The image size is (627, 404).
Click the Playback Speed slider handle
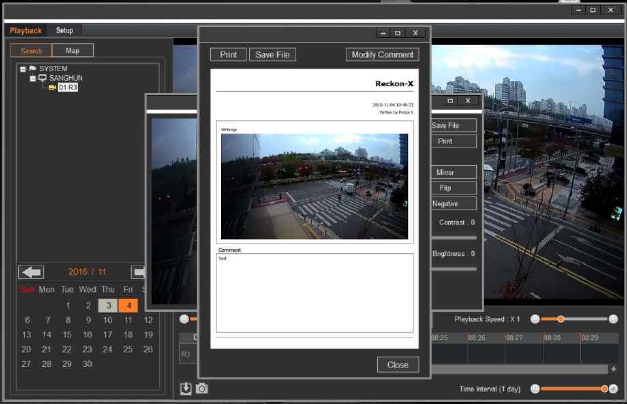561,319
